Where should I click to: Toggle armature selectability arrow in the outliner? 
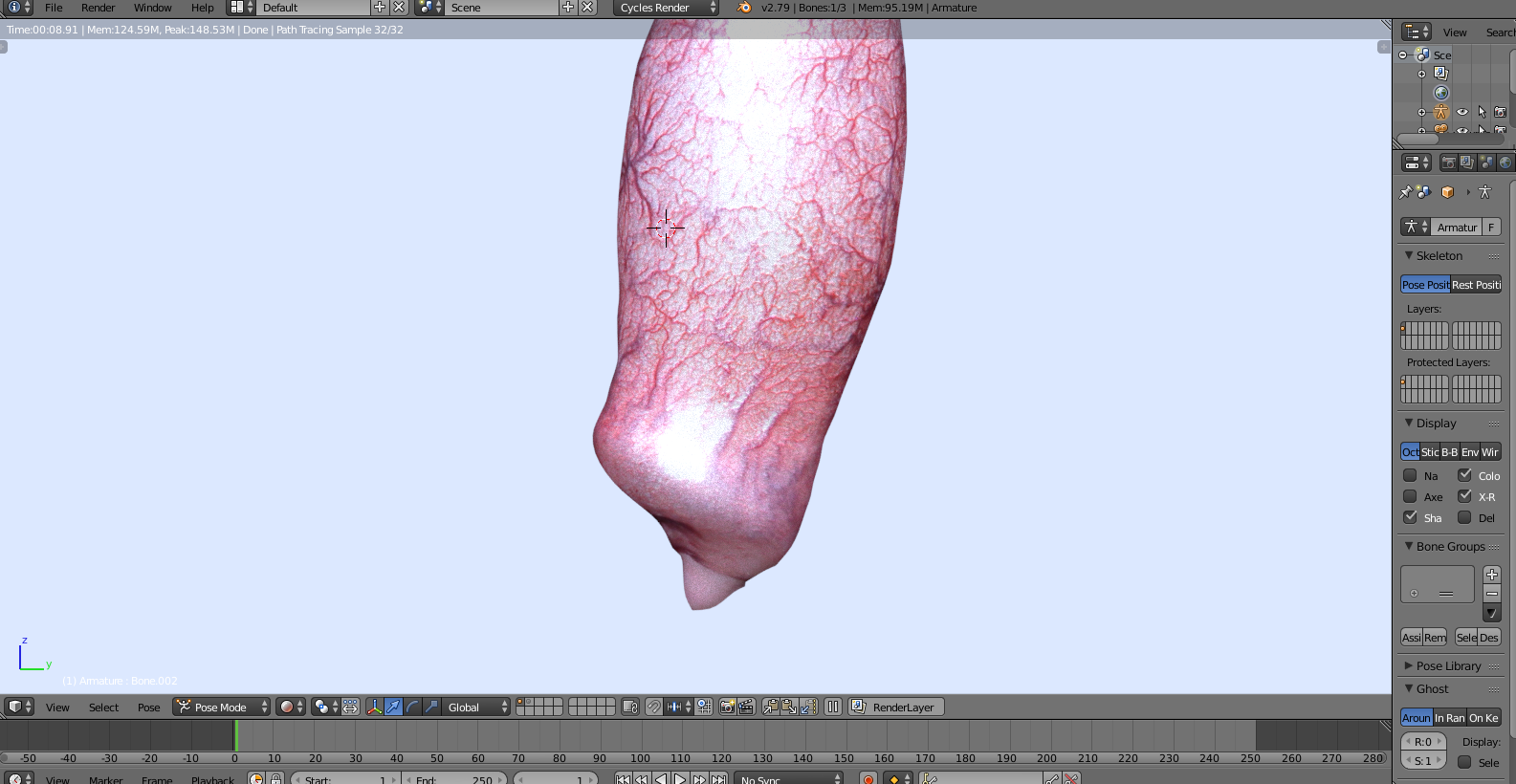point(1482,112)
